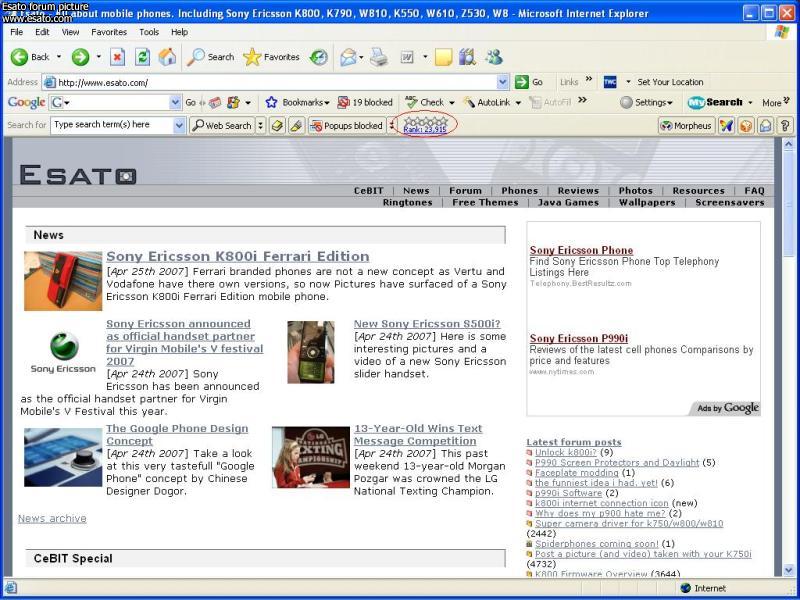
Task: Expand the Links toolbar chevron
Action: [x=589, y=80]
